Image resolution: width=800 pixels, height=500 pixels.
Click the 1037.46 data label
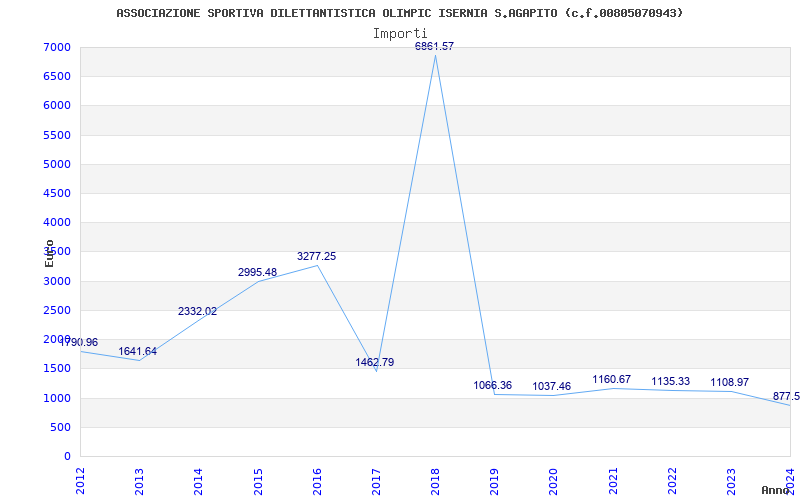552,386
